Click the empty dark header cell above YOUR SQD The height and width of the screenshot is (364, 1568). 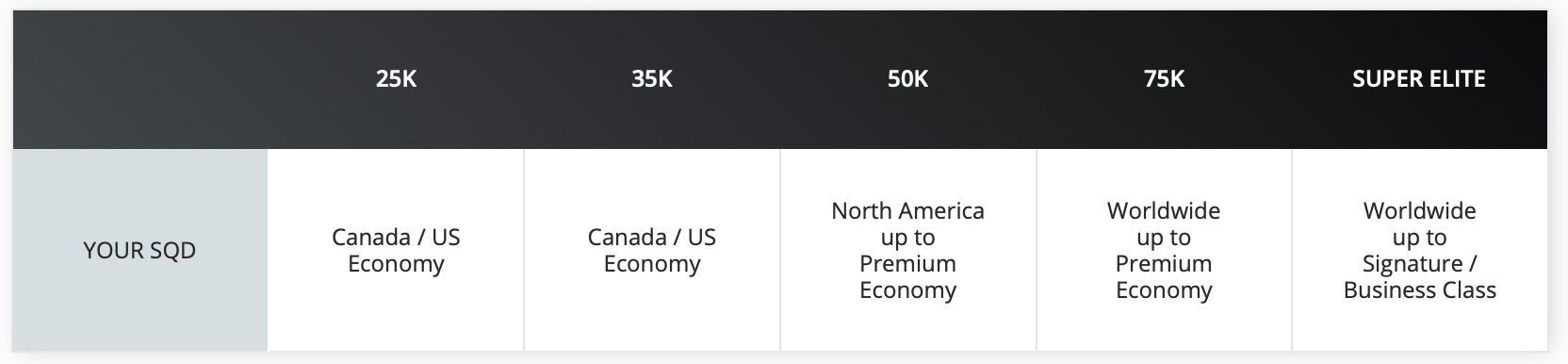[139, 79]
